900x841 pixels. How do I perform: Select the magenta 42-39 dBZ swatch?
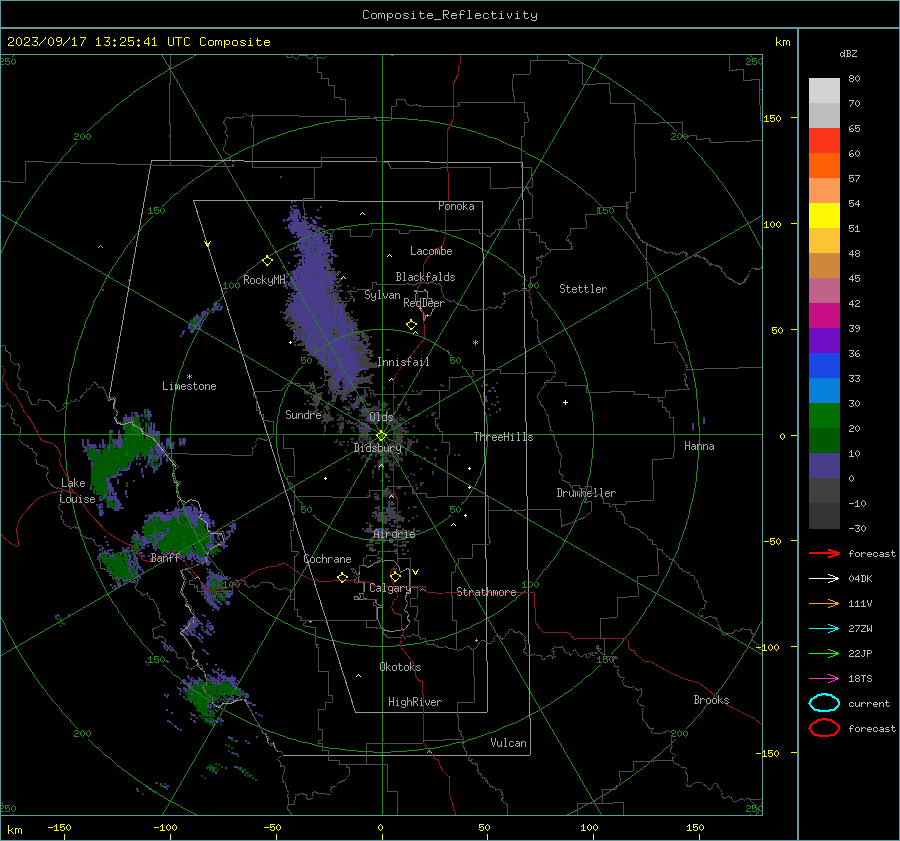(x=824, y=316)
